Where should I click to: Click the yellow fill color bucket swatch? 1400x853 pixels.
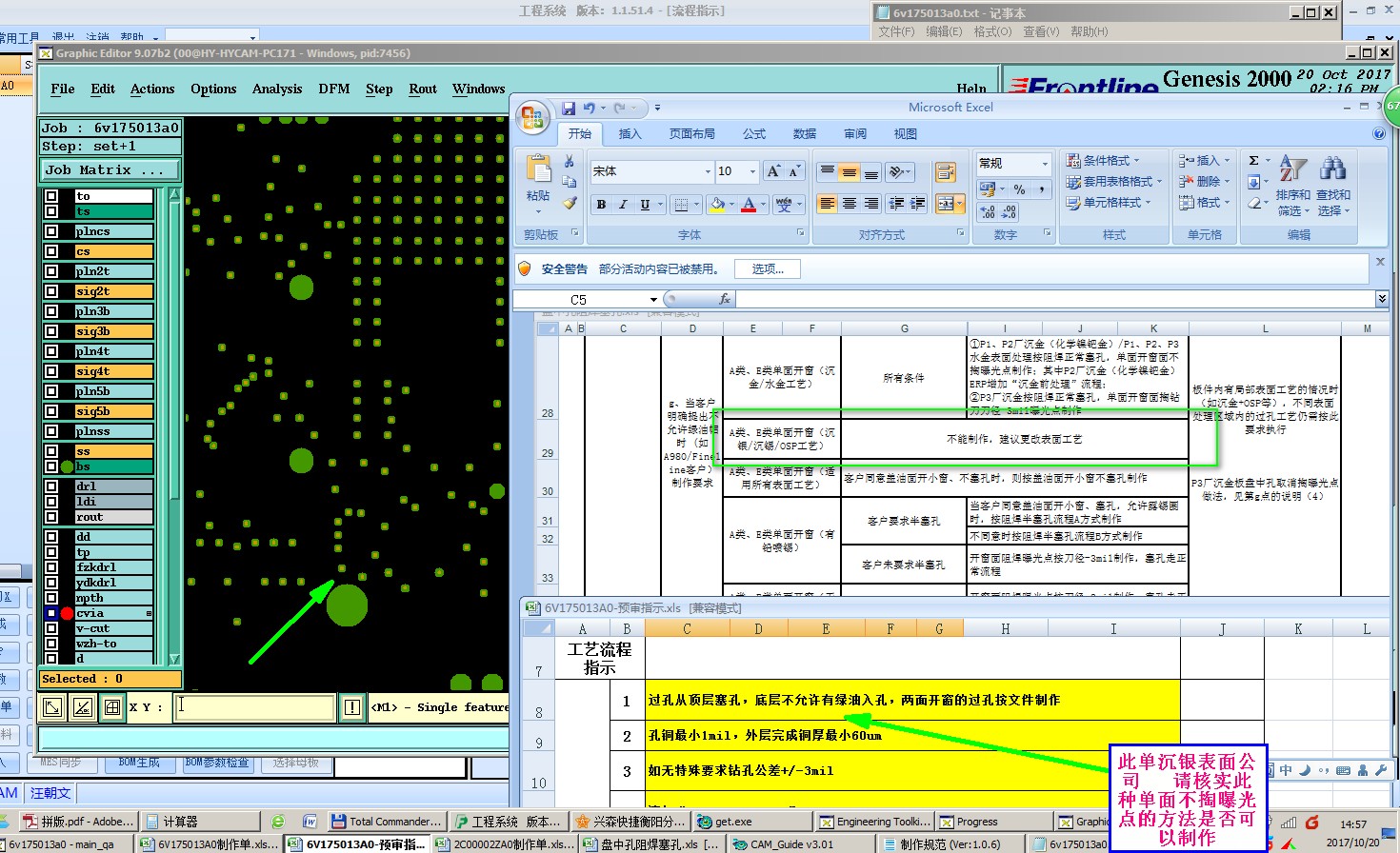coord(717,205)
